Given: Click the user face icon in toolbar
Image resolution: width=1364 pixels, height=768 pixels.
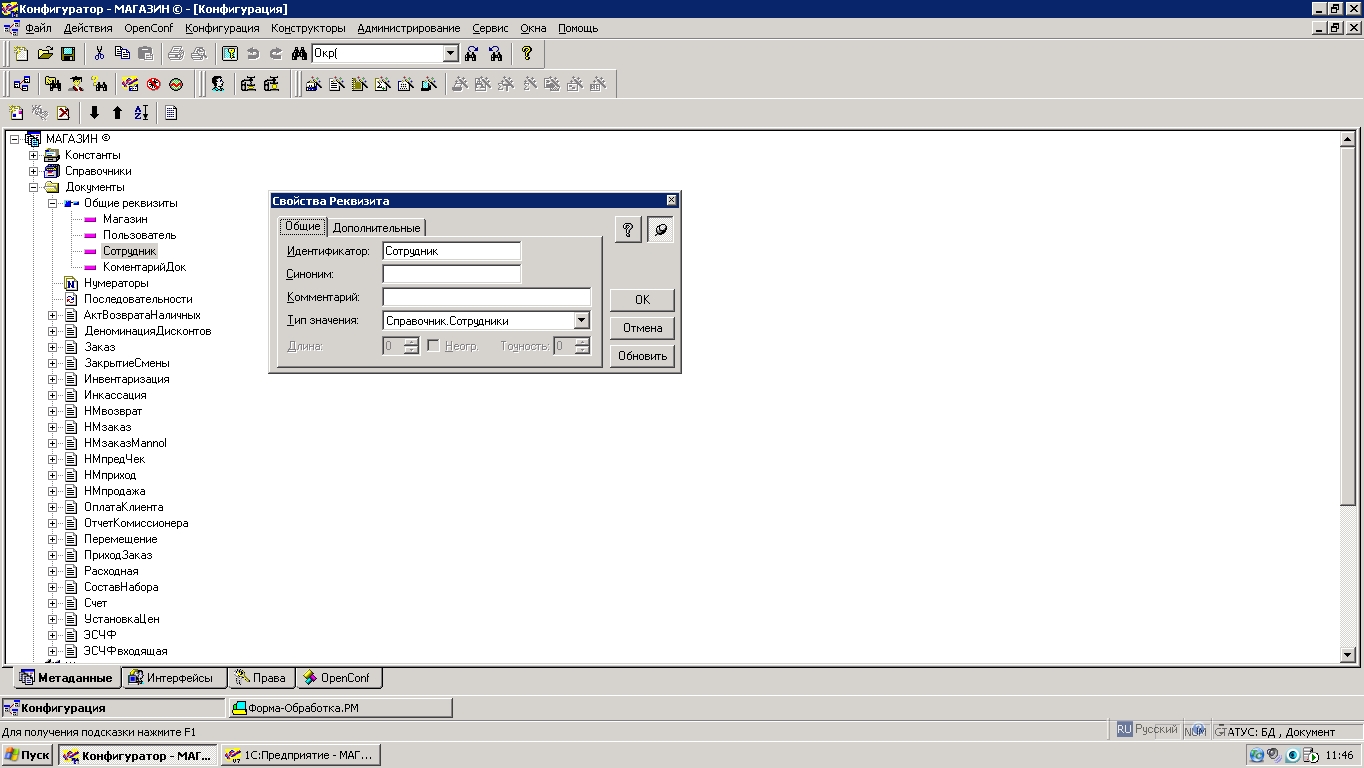Looking at the screenshot, I should (x=217, y=85).
